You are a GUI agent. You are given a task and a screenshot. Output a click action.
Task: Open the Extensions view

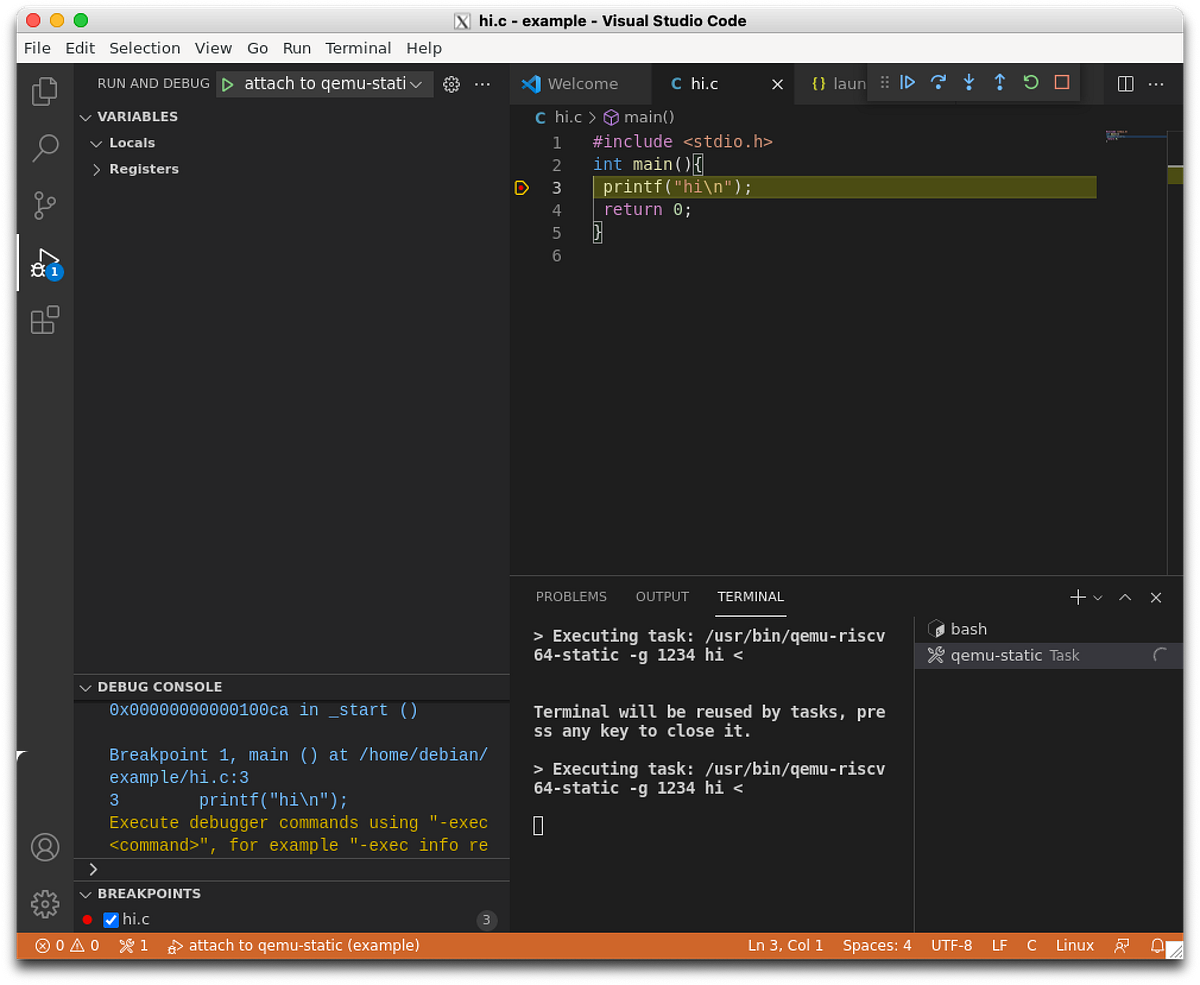pos(45,320)
